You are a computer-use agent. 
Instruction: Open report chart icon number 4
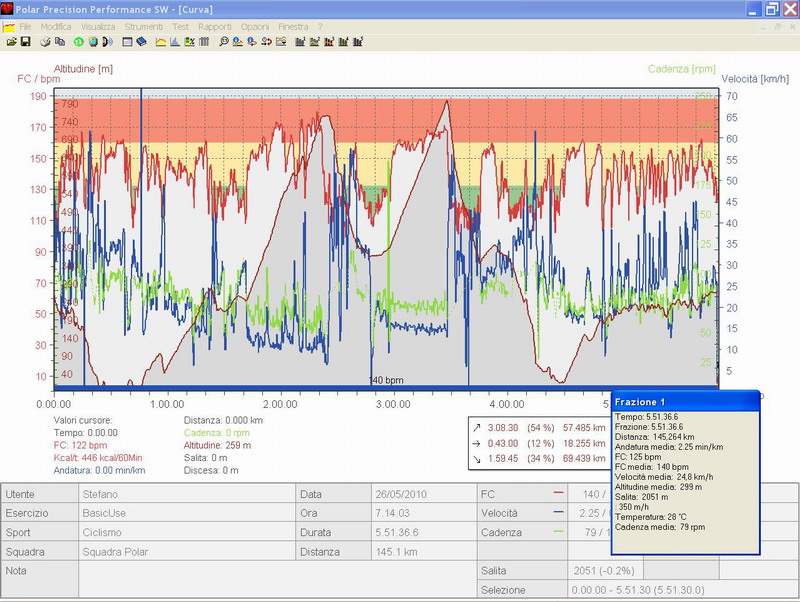(343, 42)
